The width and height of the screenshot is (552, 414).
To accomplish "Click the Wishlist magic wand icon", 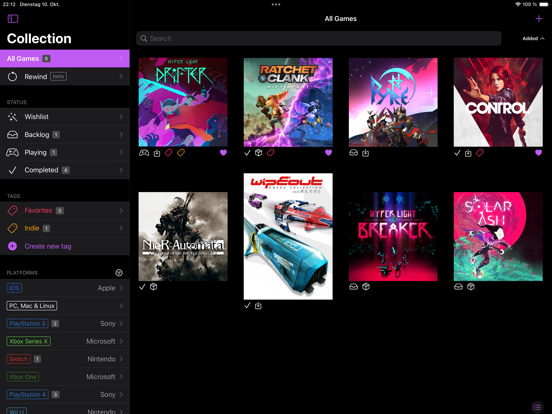I will point(12,117).
